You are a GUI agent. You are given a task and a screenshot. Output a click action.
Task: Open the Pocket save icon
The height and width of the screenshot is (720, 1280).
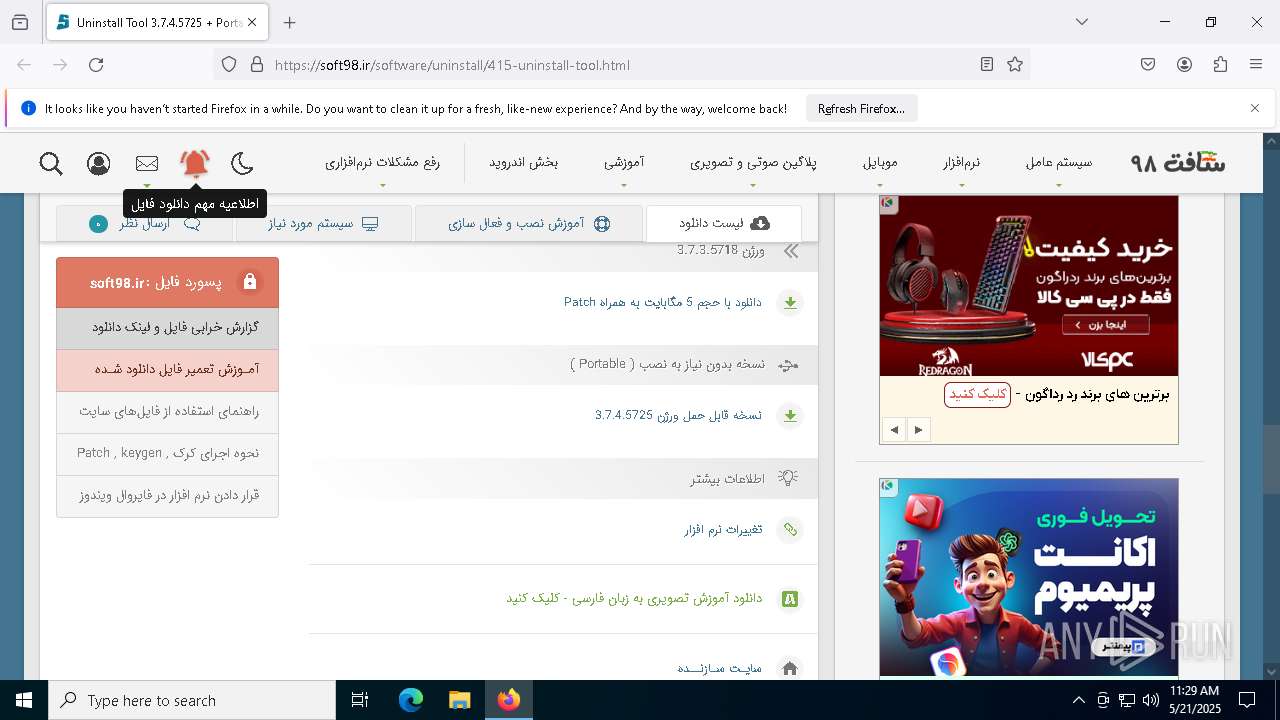click(x=1148, y=64)
